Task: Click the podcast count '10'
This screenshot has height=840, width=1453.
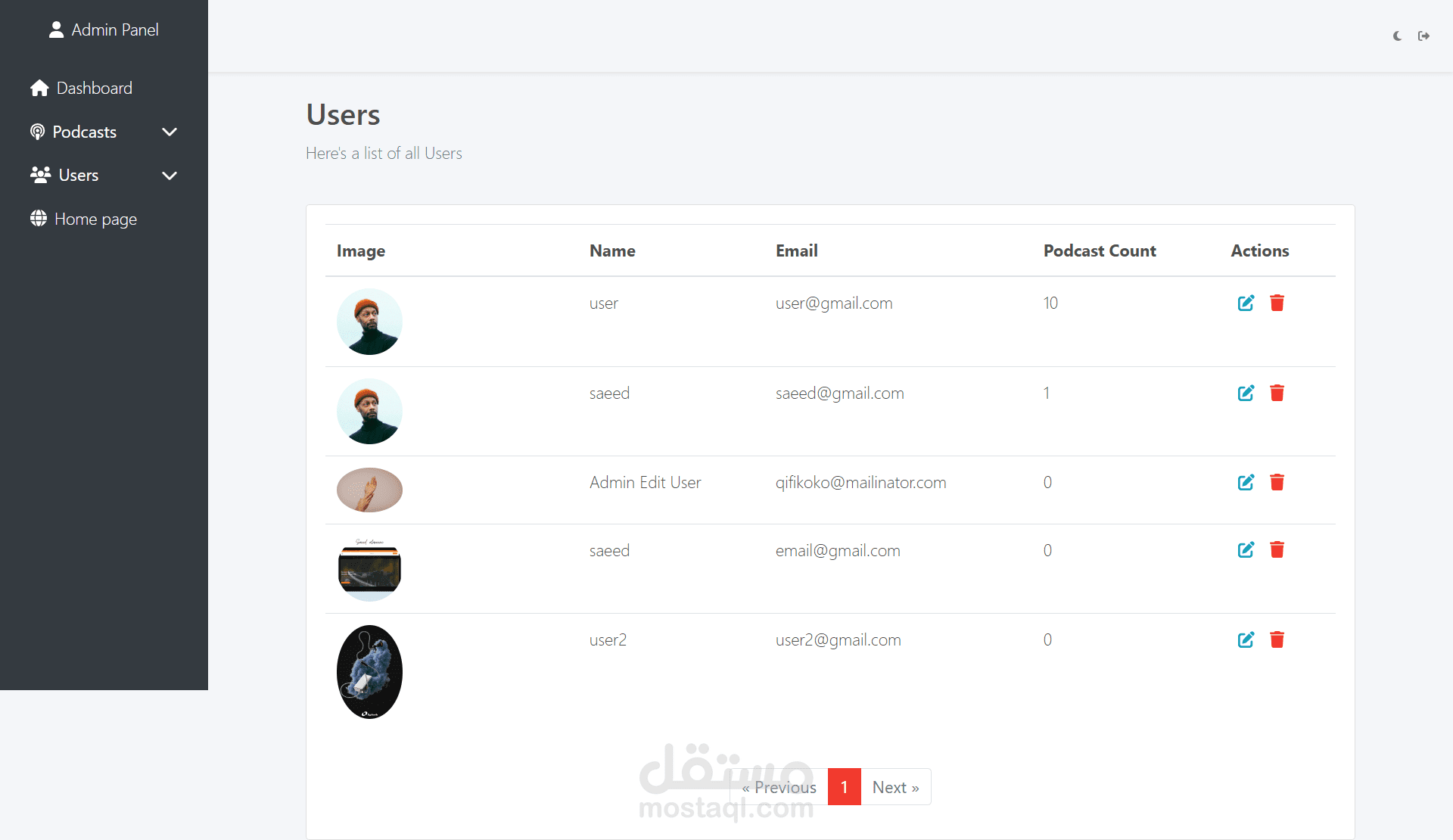Action: pyautogui.click(x=1050, y=303)
